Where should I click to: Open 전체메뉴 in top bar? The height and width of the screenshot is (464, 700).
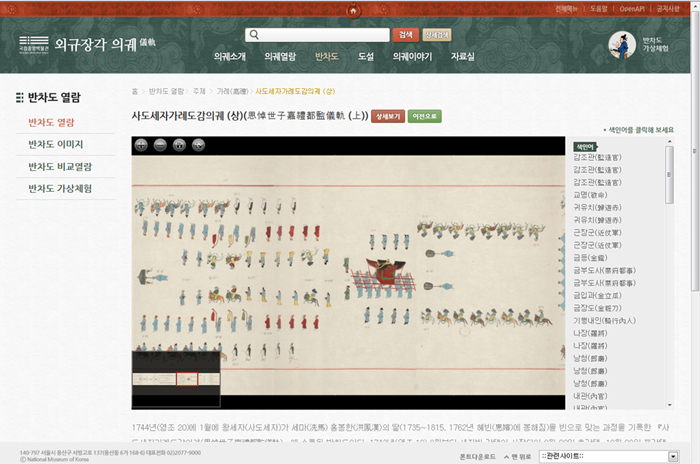(567, 9)
